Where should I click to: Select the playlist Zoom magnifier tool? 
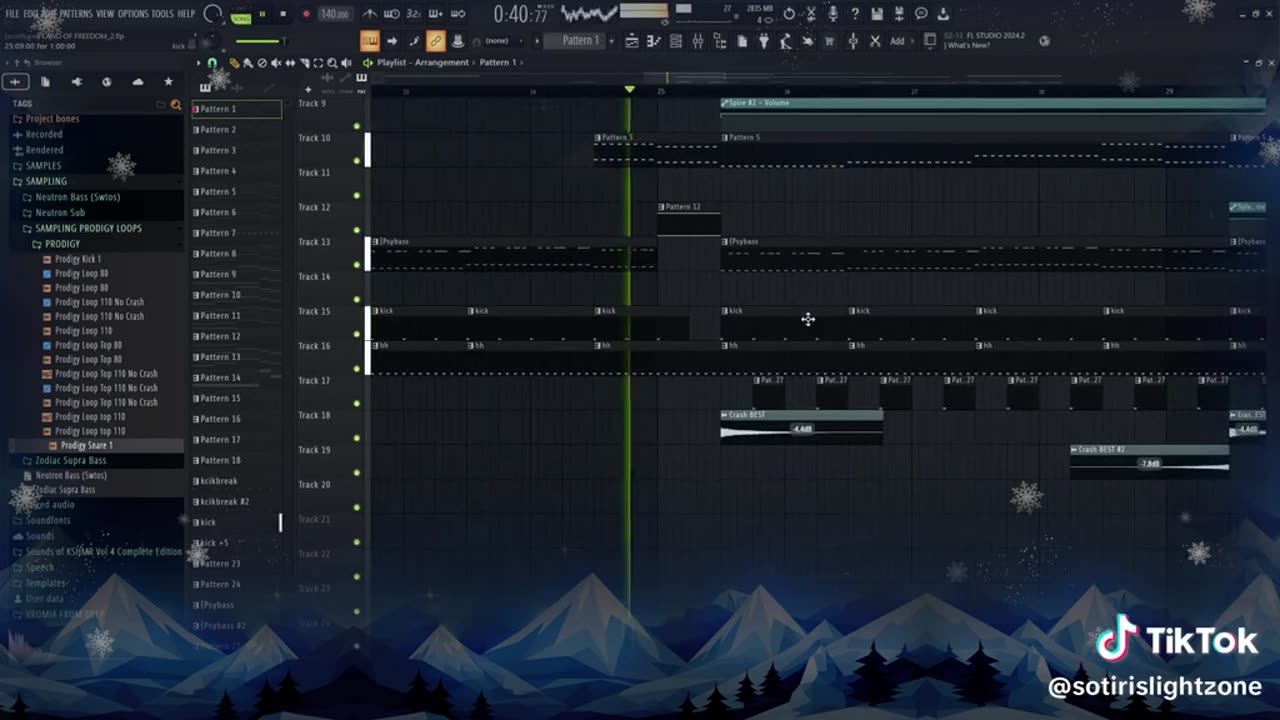coord(331,62)
